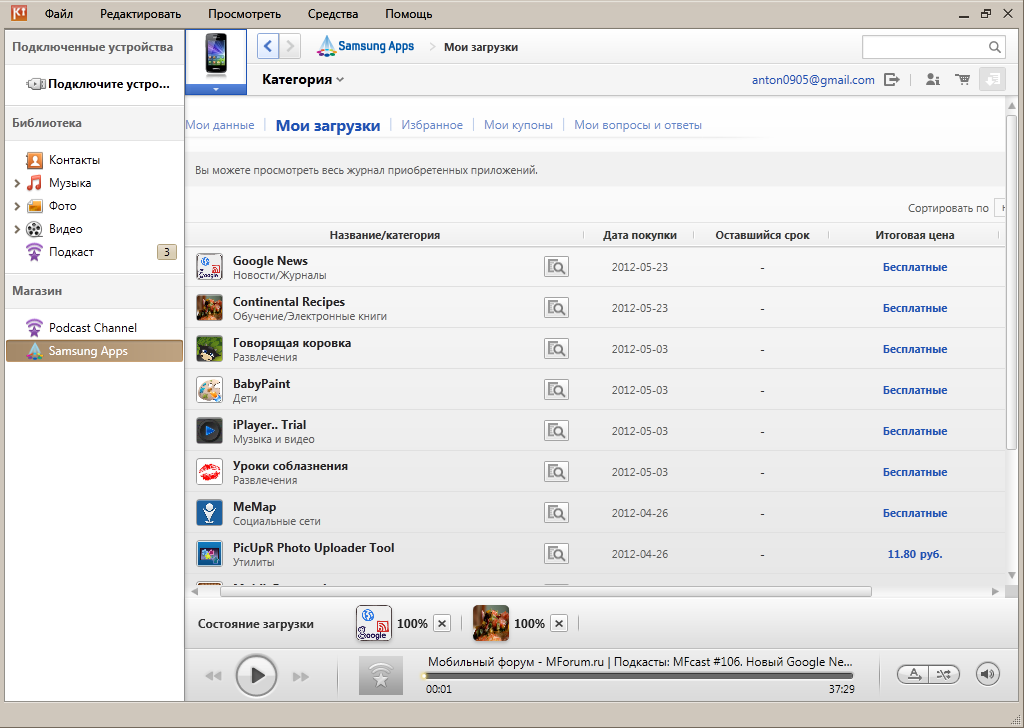Switch to Мои данные tab
Screen dimensions: 1024x728
220,125
